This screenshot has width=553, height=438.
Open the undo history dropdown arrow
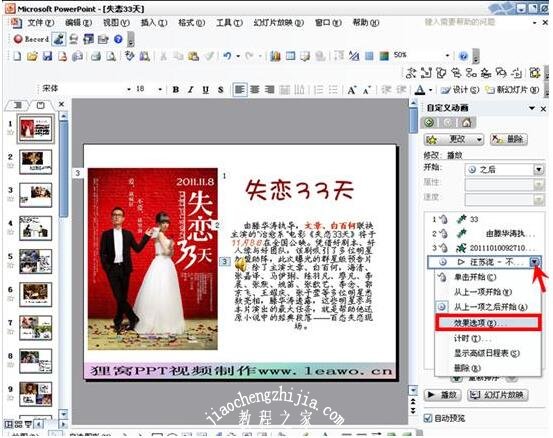click(238, 56)
